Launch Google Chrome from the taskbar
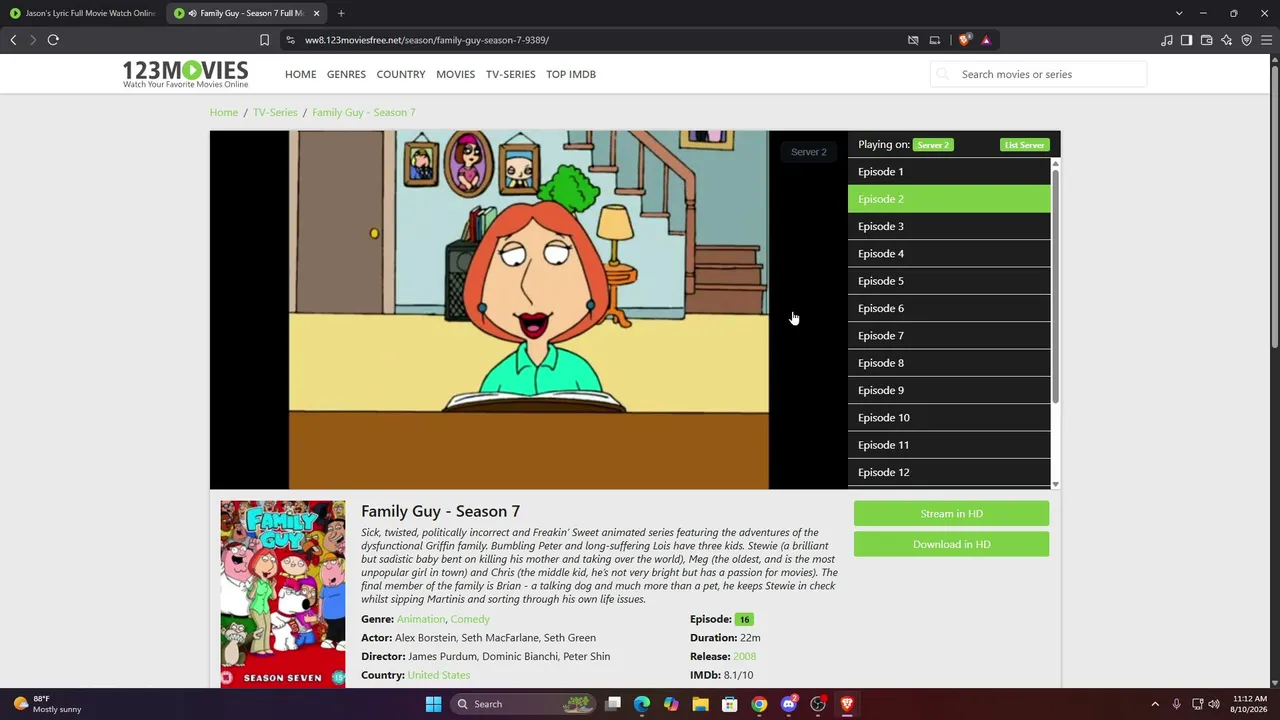Screen dimensions: 1280x720 (x=759, y=704)
